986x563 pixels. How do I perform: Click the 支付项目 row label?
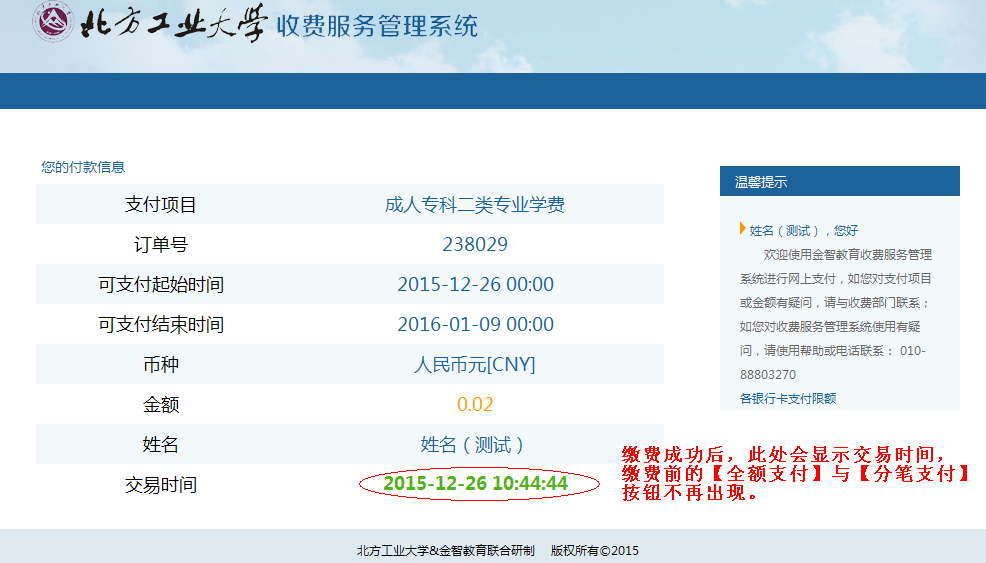(161, 205)
